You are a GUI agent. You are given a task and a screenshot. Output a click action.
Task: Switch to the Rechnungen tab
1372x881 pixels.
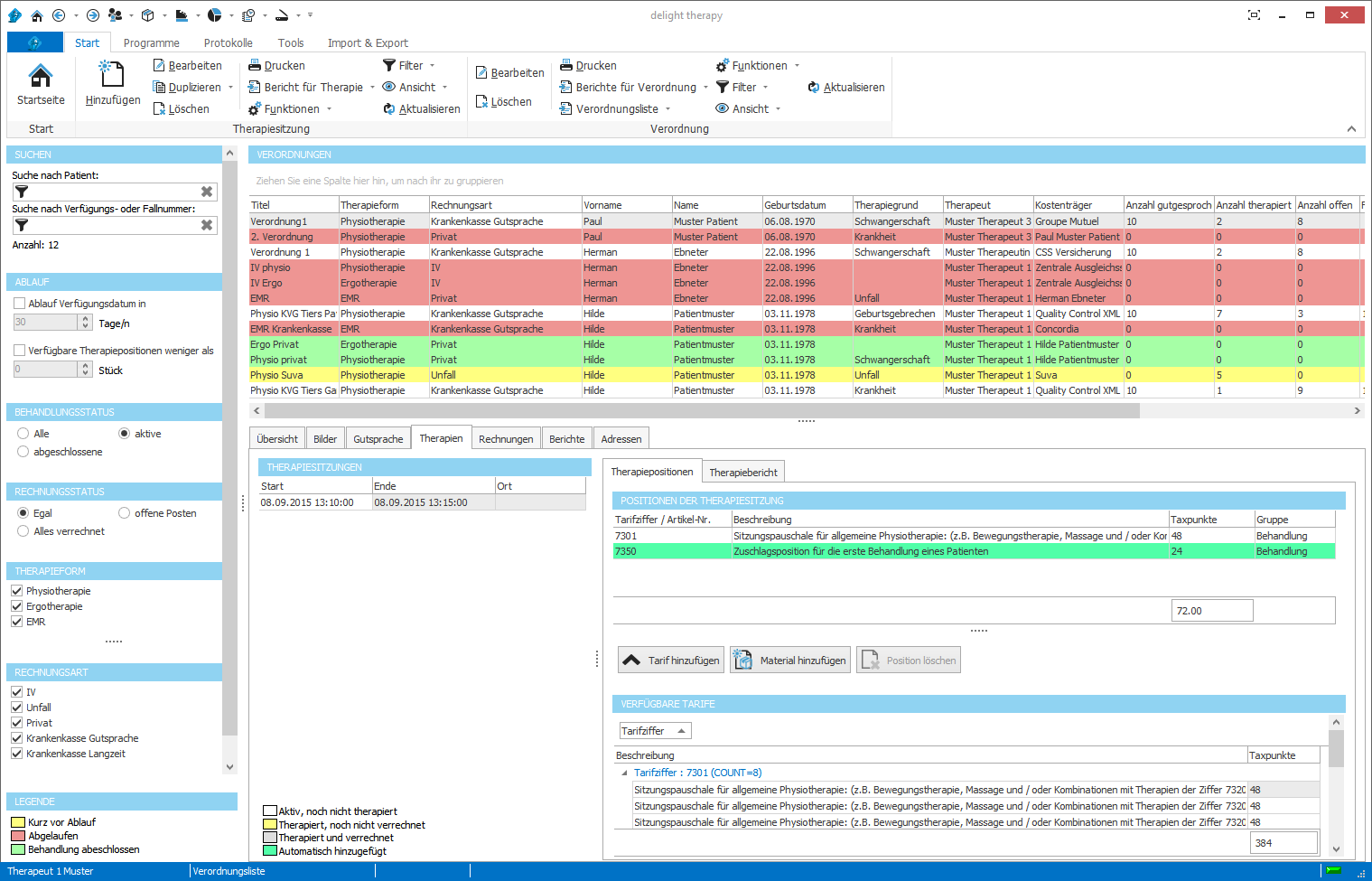[x=506, y=439]
